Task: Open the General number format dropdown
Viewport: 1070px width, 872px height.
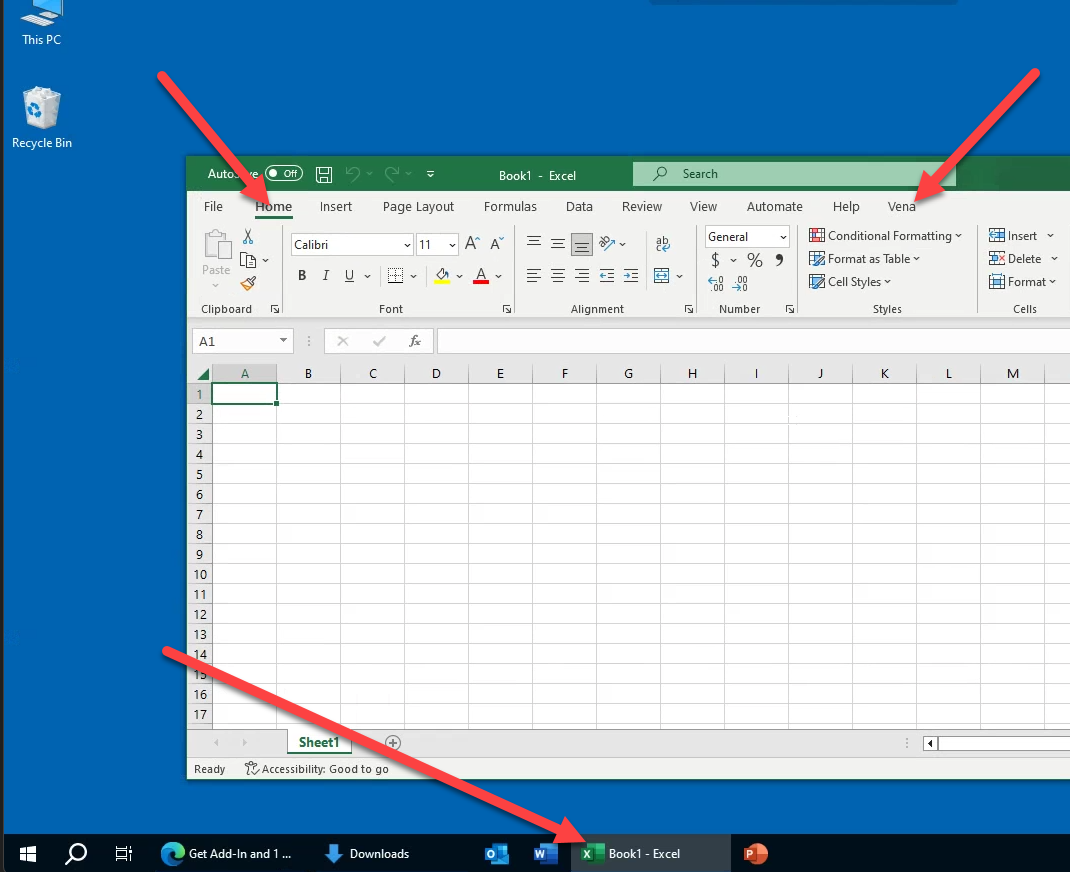Action: click(x=783, y=237)
